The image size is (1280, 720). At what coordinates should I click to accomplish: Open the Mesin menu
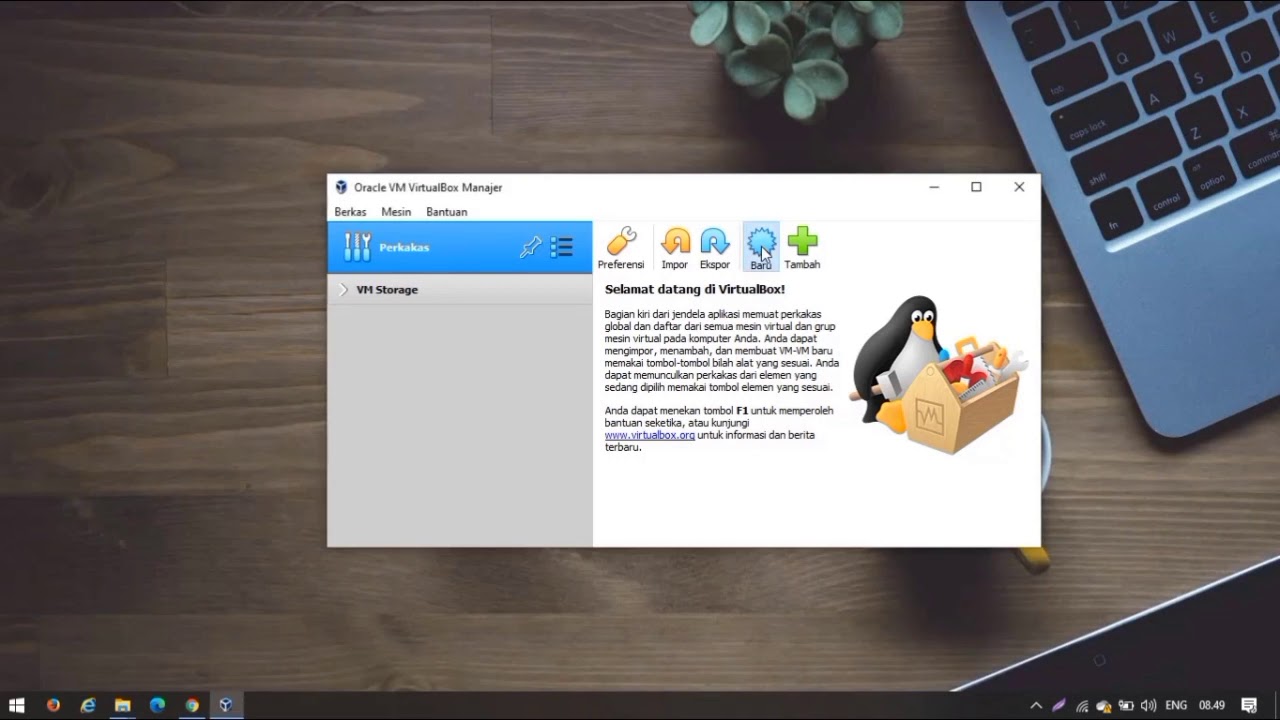(x=396, y=212)
